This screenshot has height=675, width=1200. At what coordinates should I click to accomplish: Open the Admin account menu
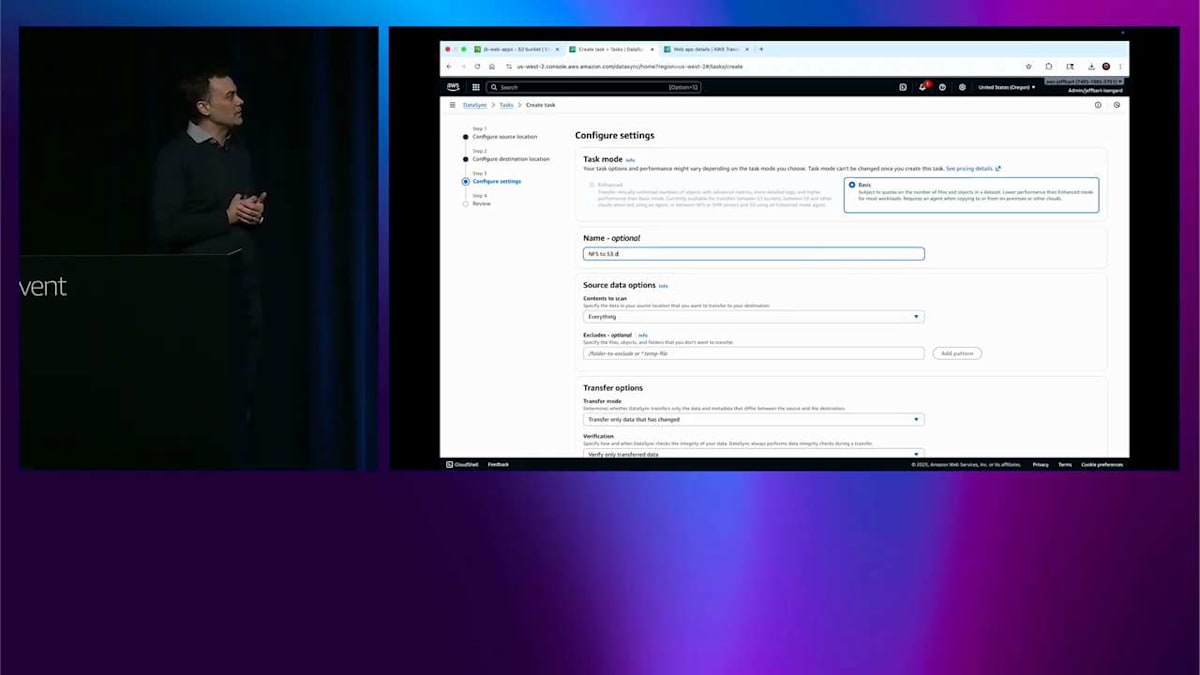click(1095, 91)
